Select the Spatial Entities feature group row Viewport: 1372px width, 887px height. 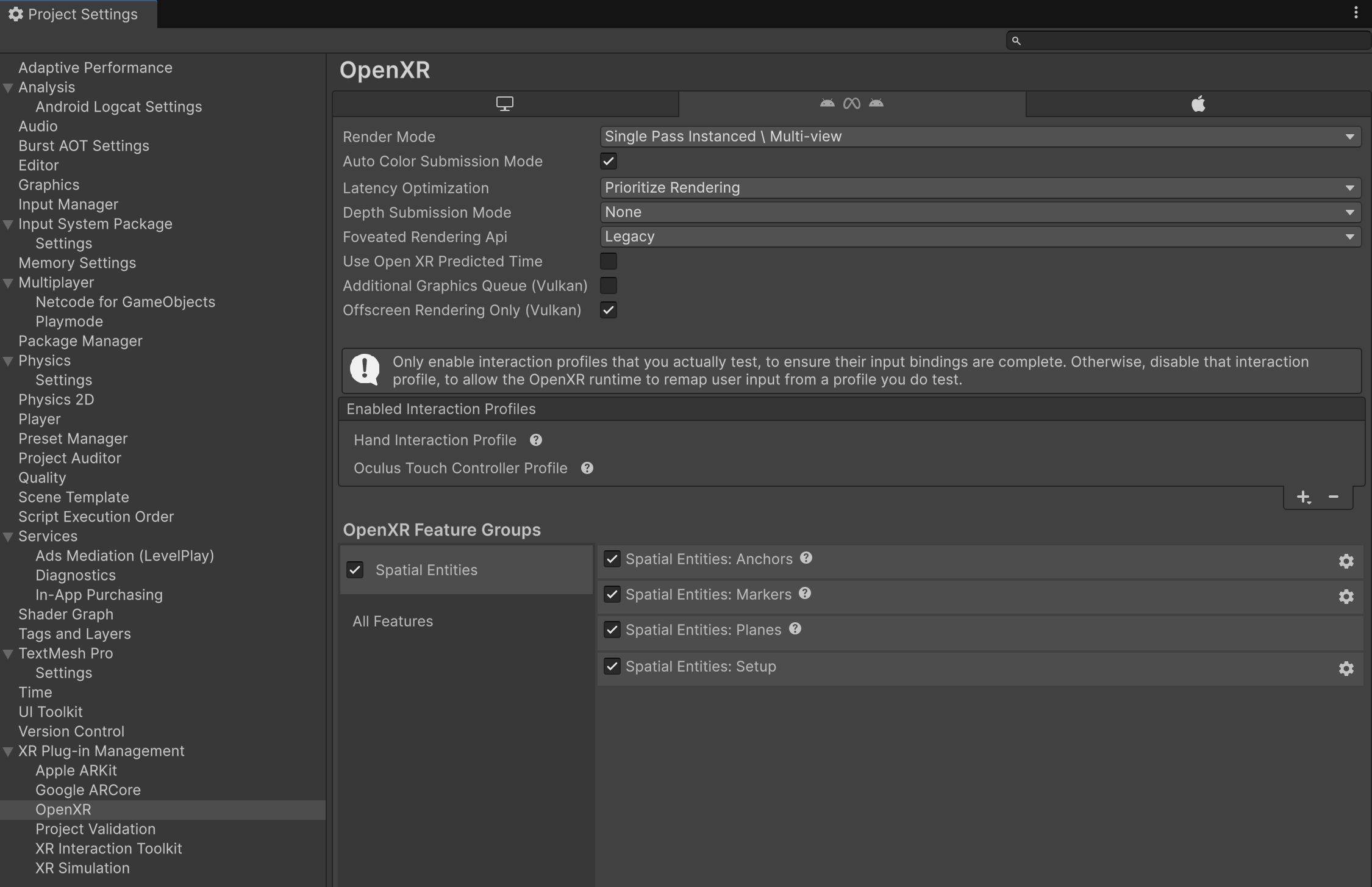[466, 570]
